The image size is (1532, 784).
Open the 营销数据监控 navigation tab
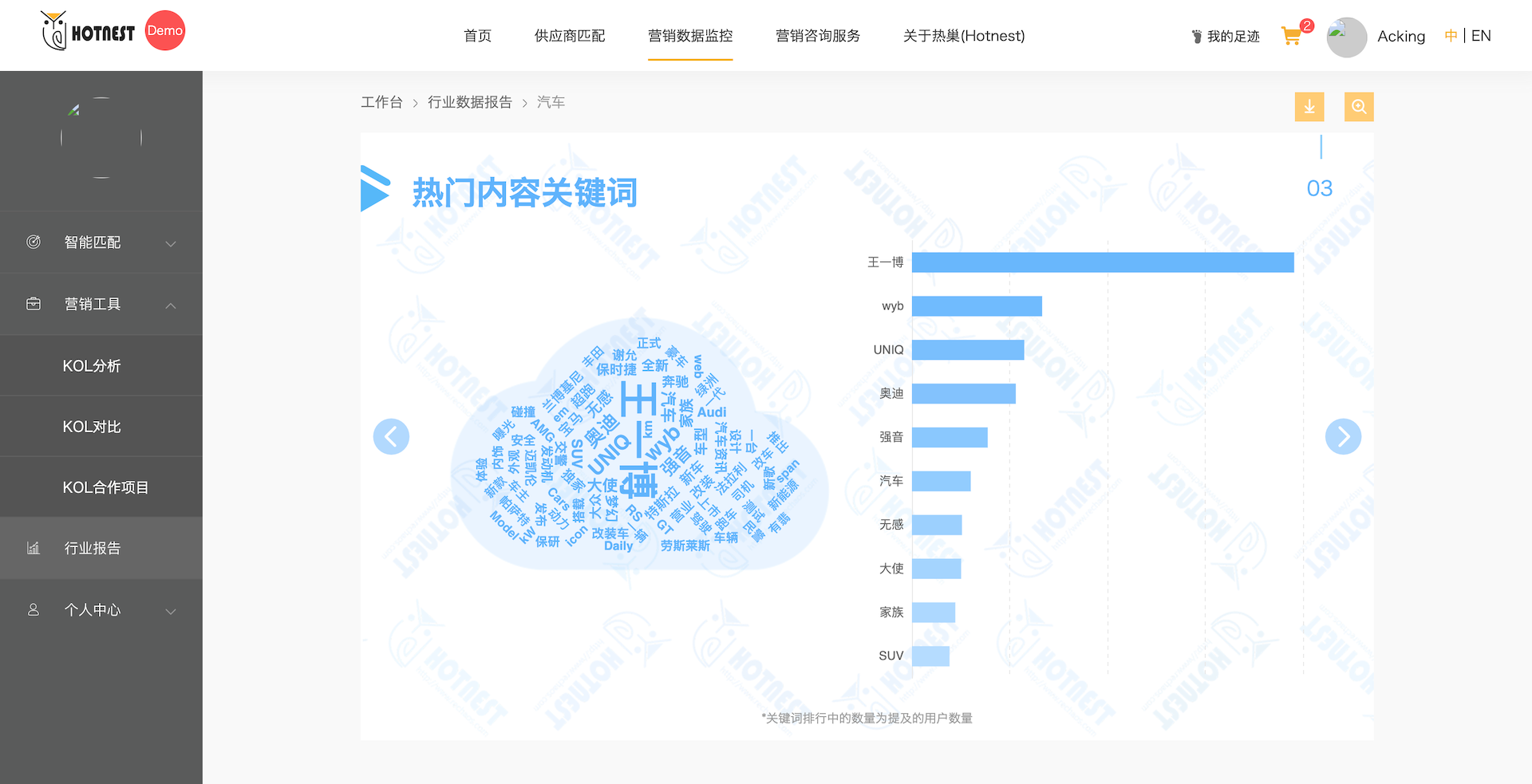click(690, 36)
